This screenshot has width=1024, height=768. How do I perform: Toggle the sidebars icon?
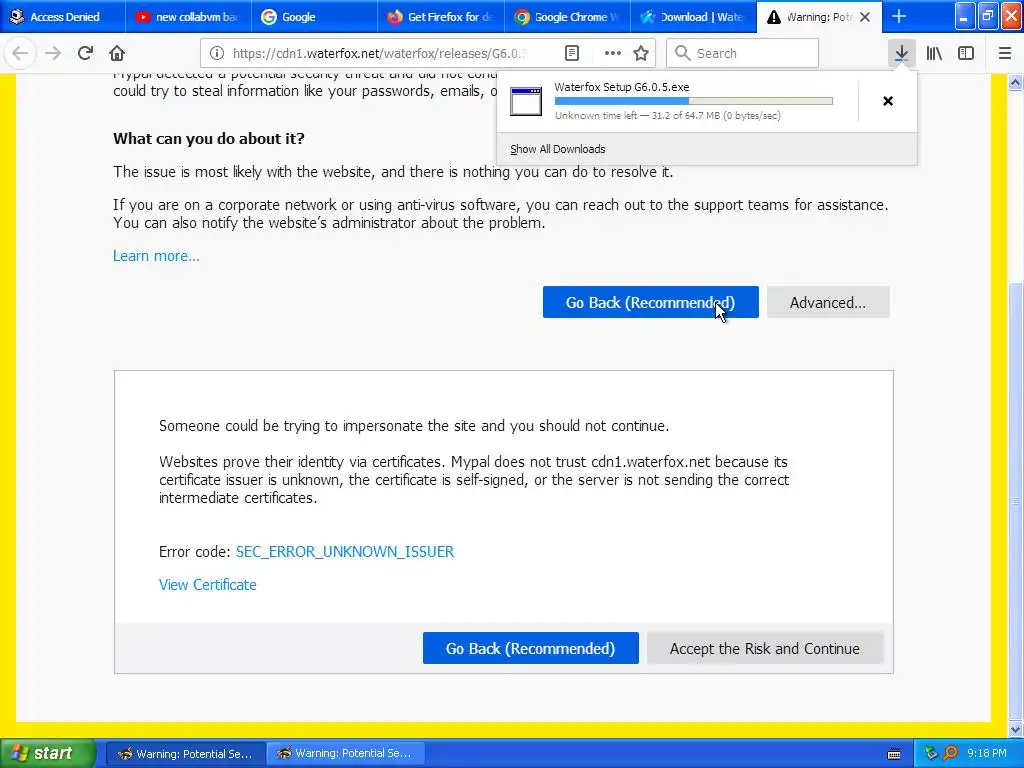click(x=966, y=53)
